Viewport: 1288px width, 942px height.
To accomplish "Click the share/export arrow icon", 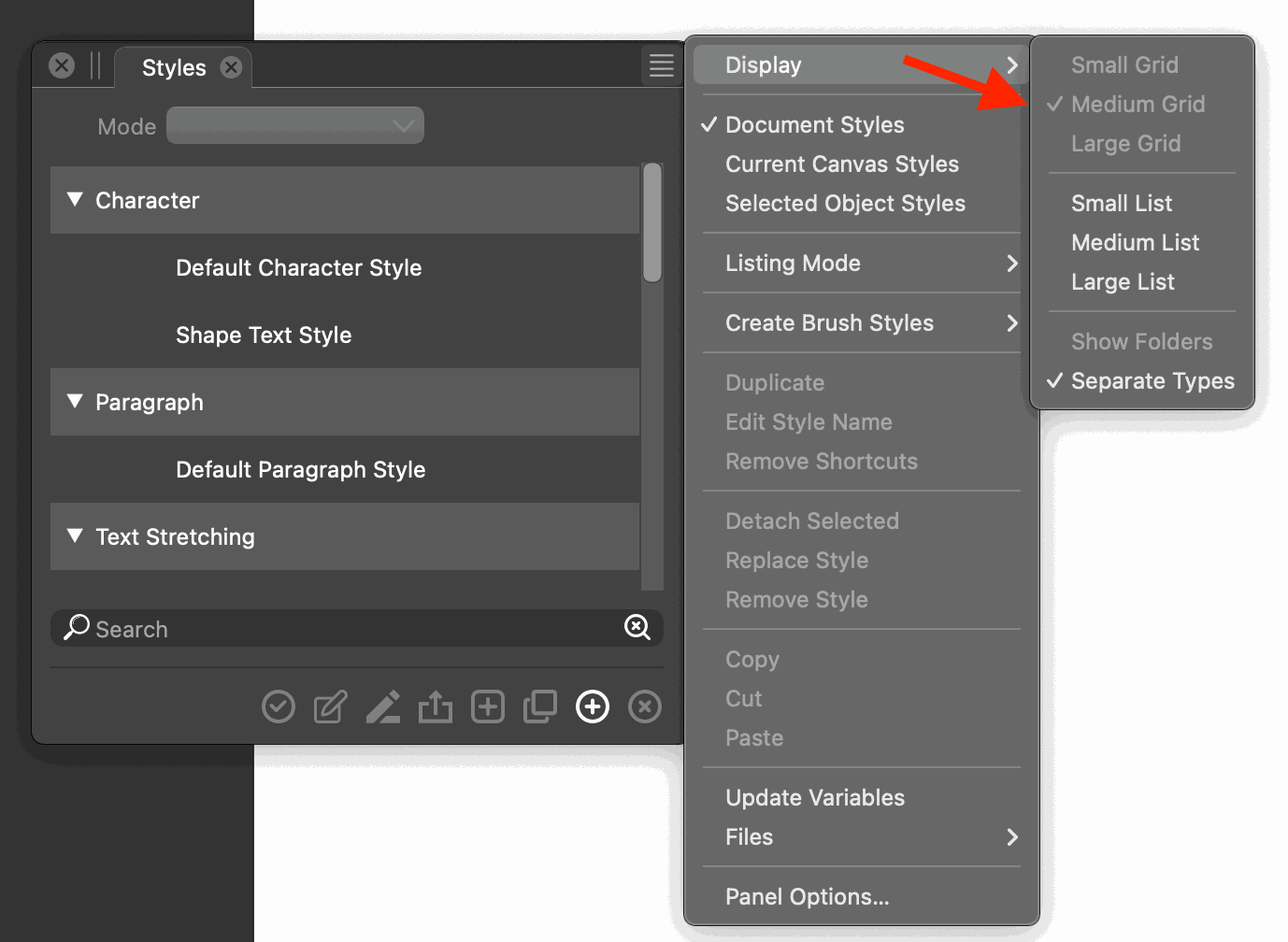I will [435, 706].
